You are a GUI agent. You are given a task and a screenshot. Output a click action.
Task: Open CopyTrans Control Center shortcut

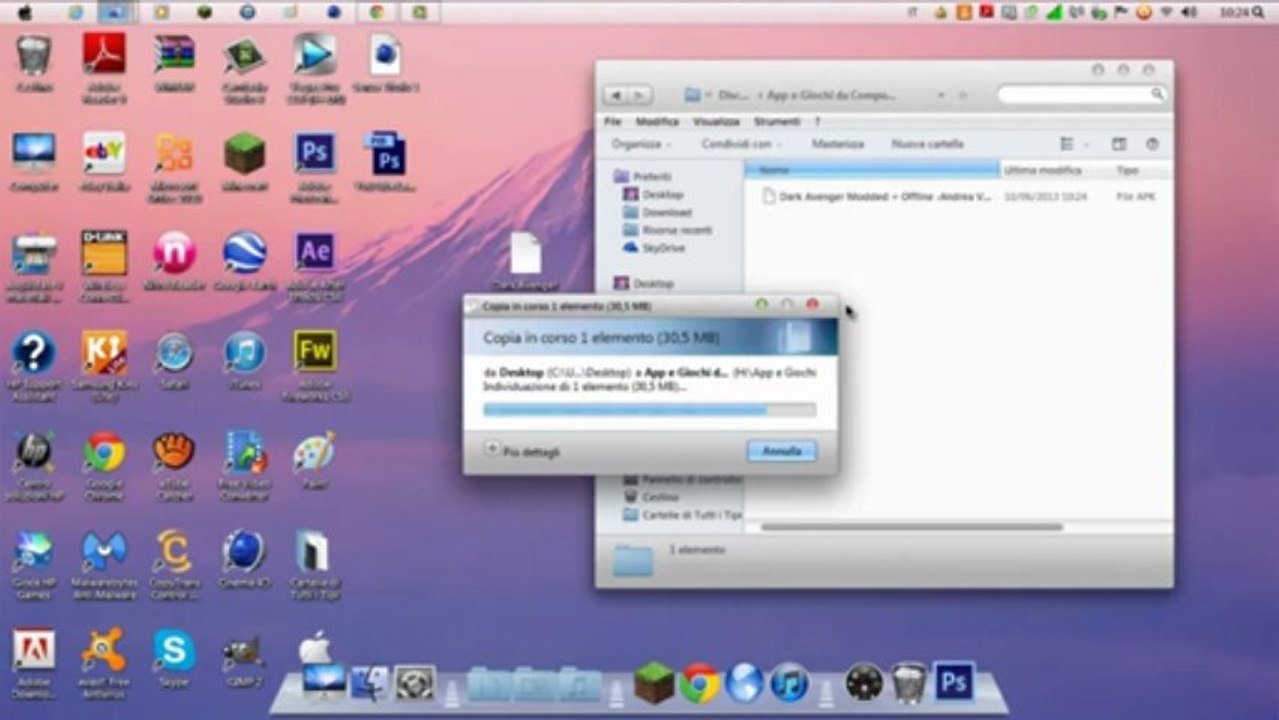coord(174,551)
